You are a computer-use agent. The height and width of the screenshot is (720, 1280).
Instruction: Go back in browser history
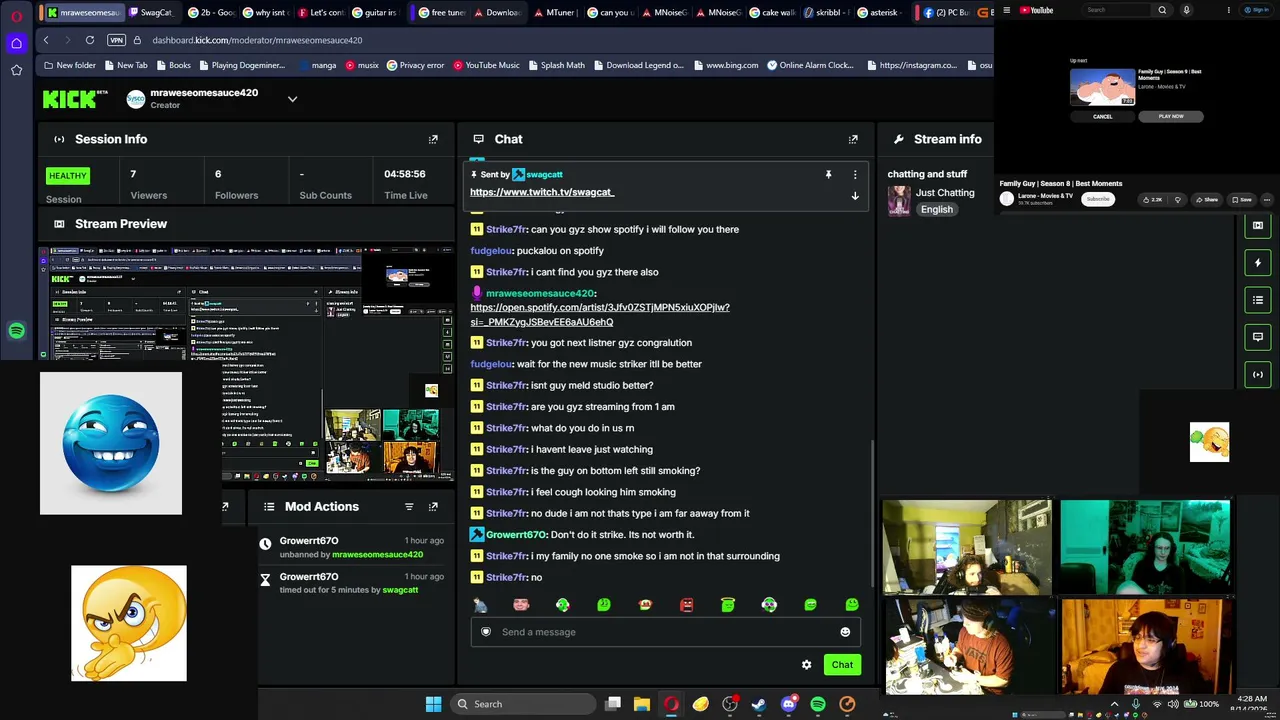(x=46, y=40)
